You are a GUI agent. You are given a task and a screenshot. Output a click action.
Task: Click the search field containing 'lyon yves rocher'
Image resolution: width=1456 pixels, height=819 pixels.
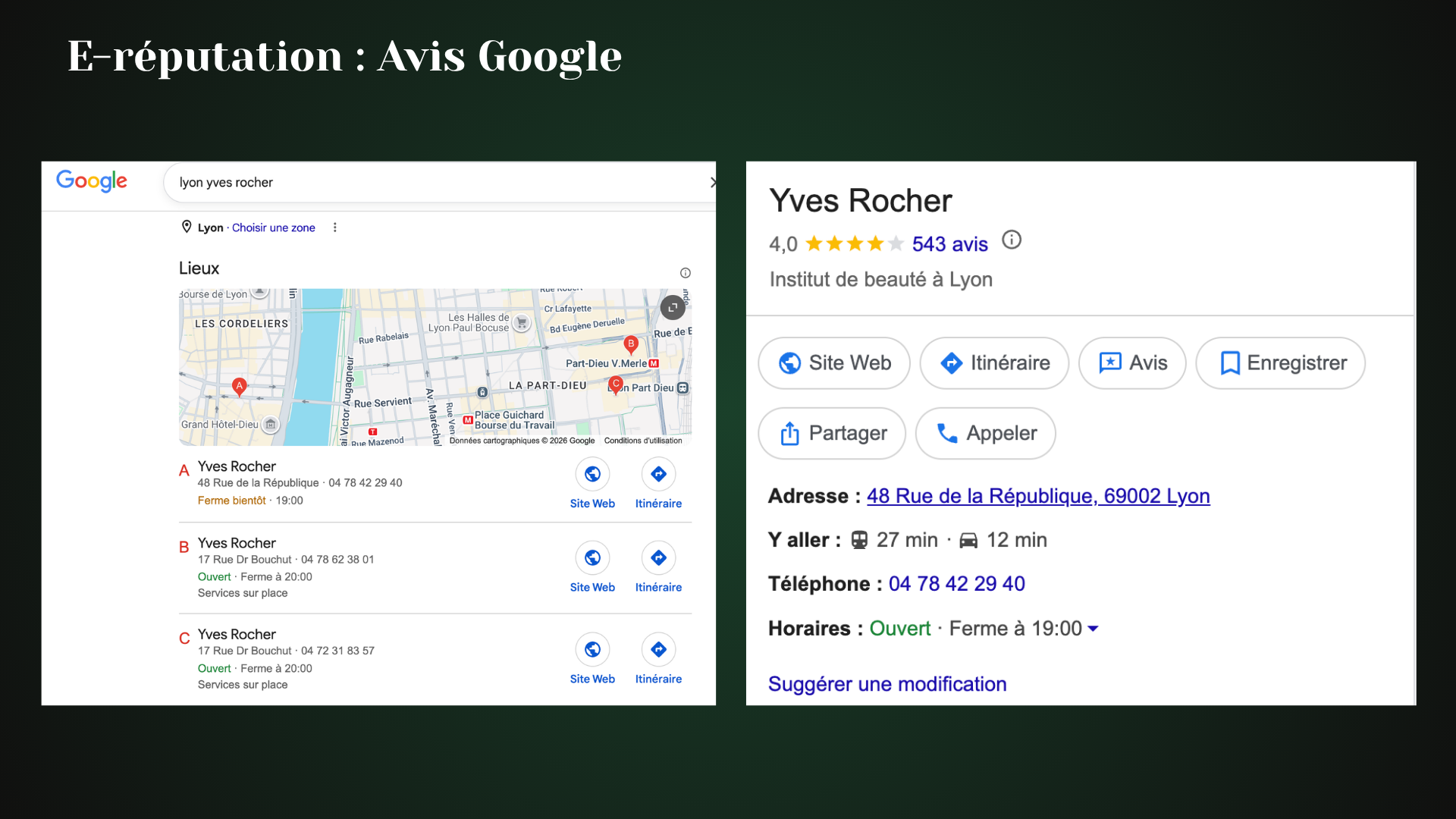coord(440,182)
